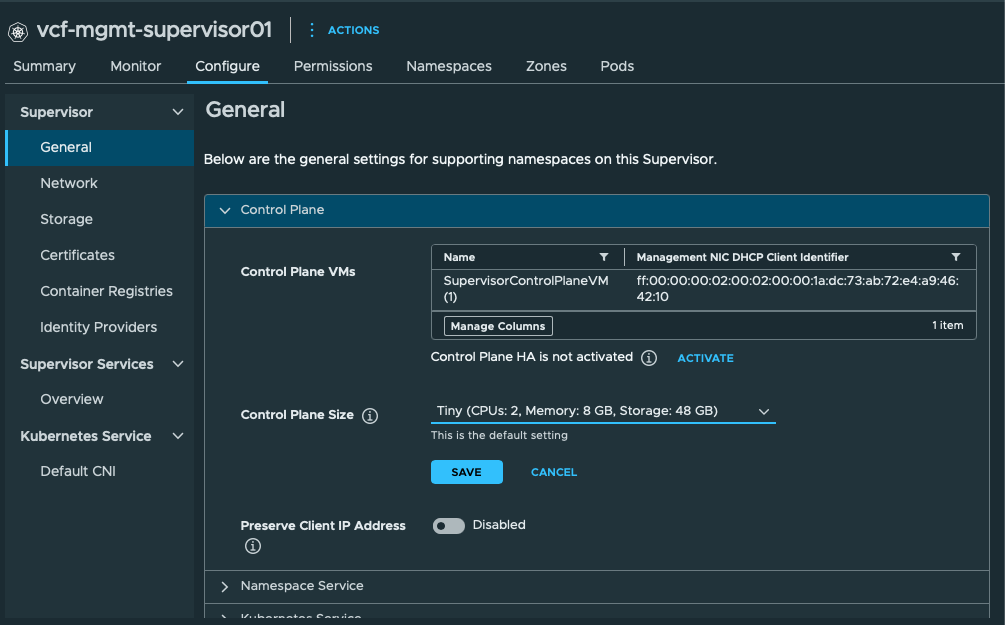Screen dimensions: 1005x625
Task: Filter the Name column
Action: click(x=603, y=257)
